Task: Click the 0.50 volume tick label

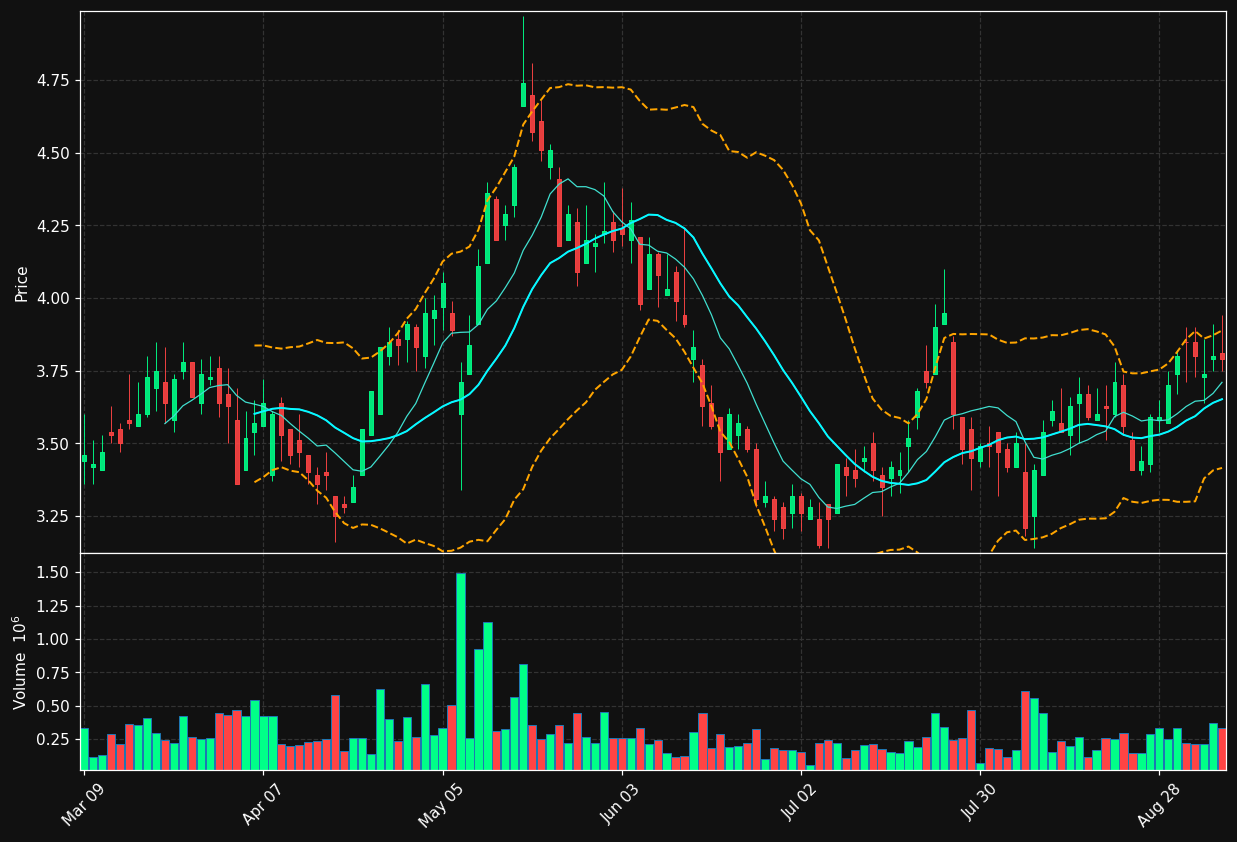Action: (51, 706)
